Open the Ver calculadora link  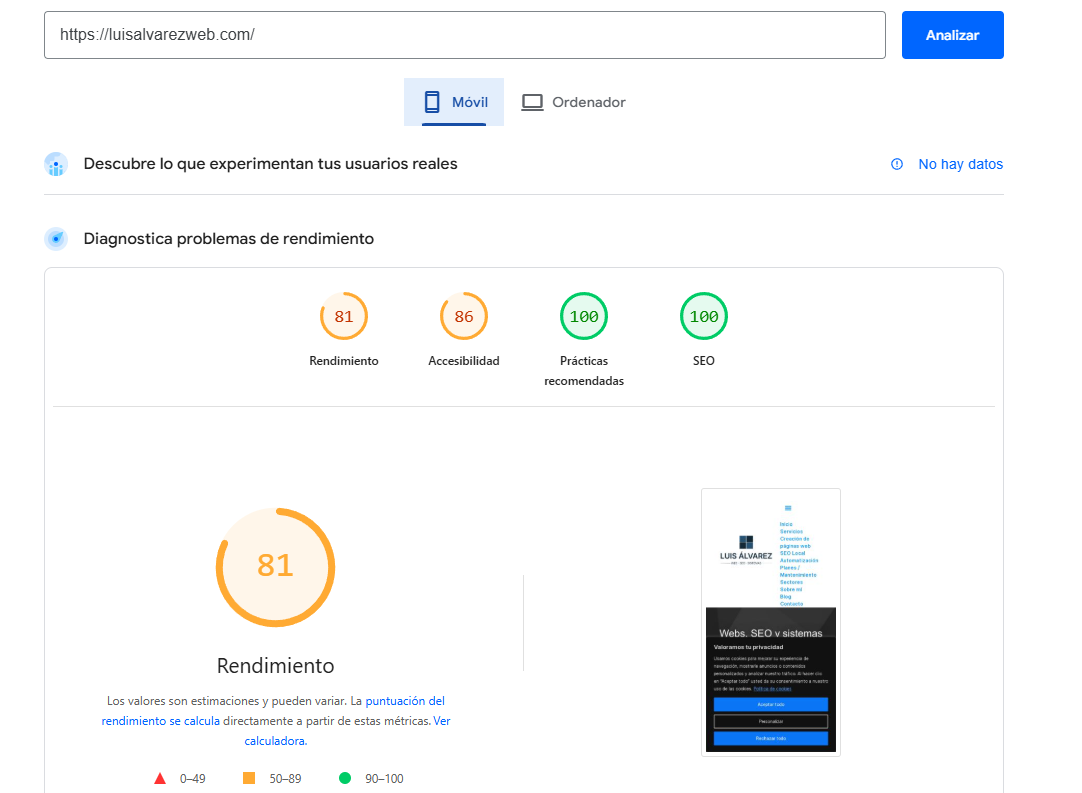(x=441, y=720)
